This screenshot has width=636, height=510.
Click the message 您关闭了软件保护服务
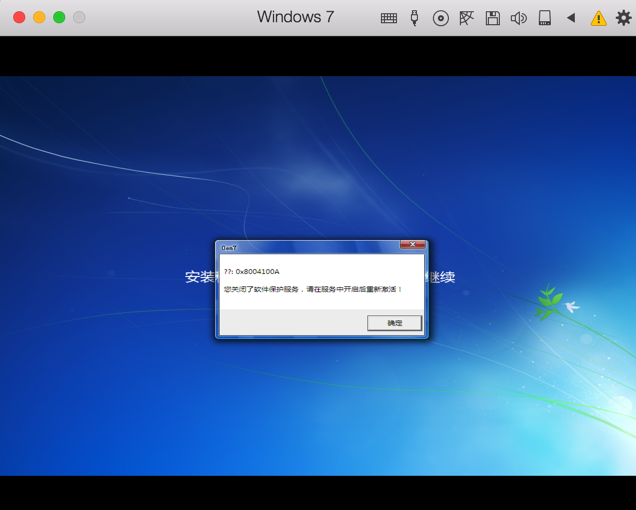pos(261,289)
